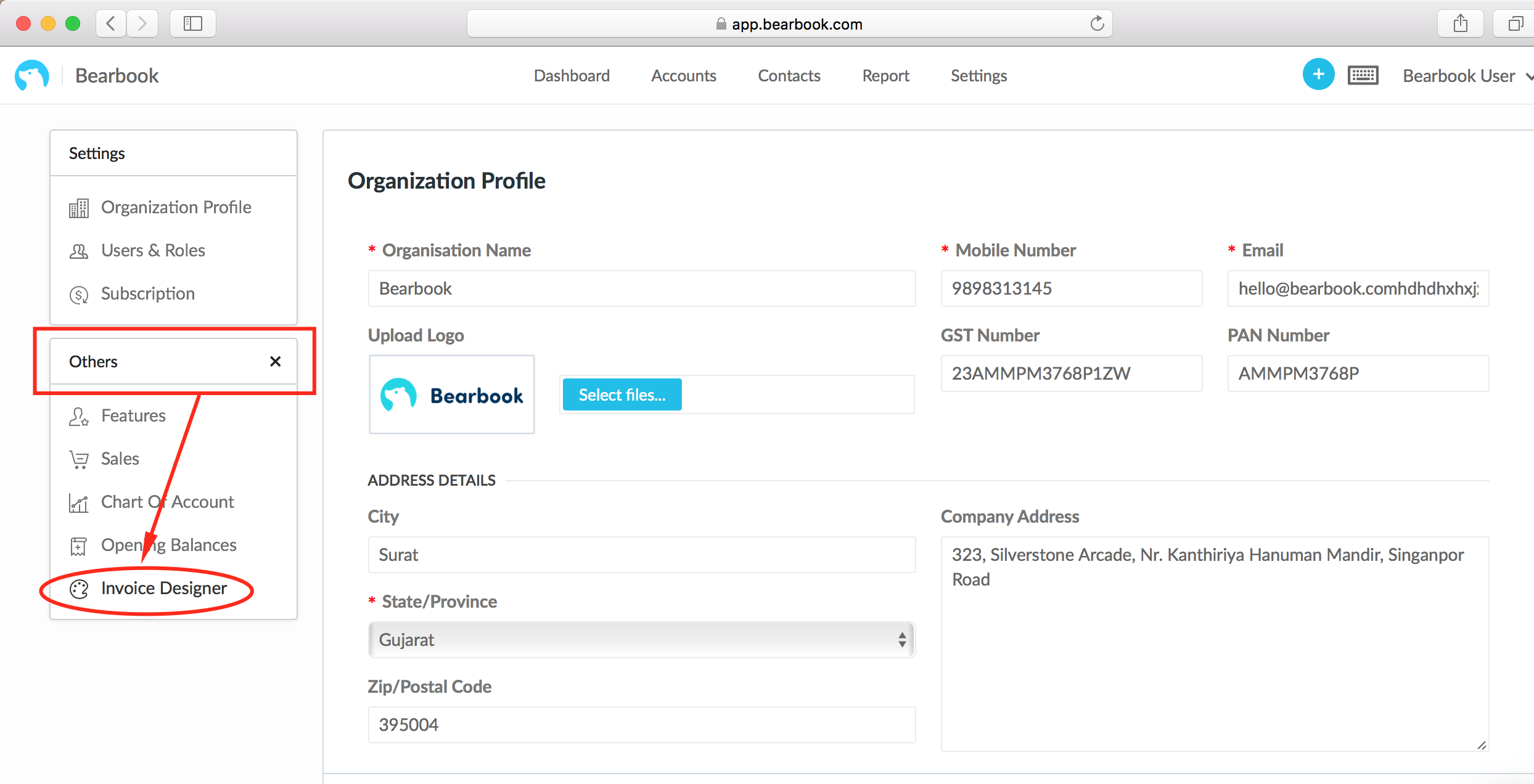This screenshot has width=1534, height=784.
Task: Open Organization Profile in sidebar
Action: pyautogui.click(x=176, y=207)
